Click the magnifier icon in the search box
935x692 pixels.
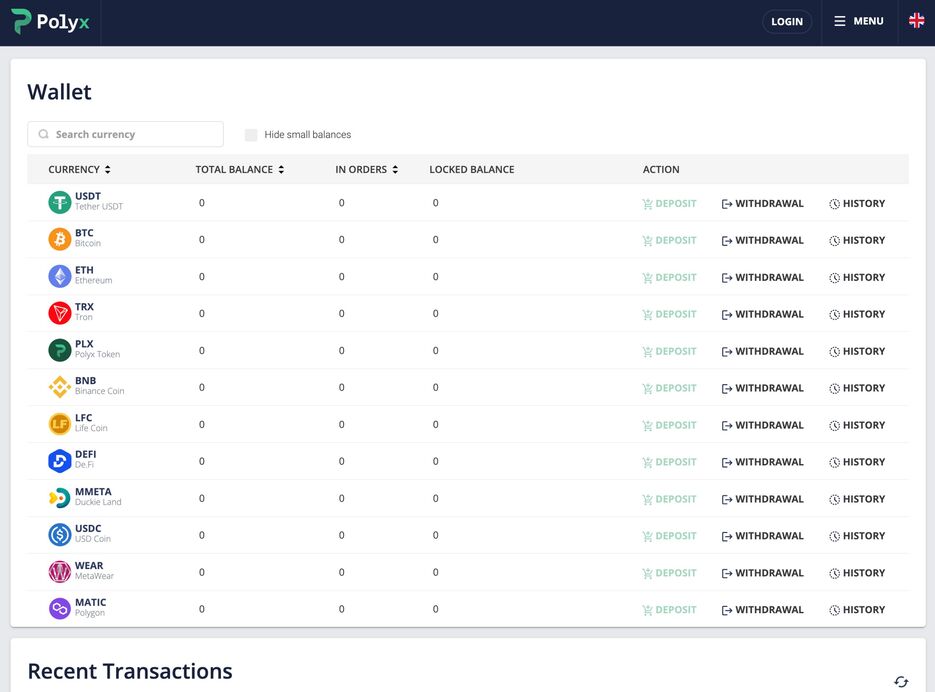click(44, 134)
